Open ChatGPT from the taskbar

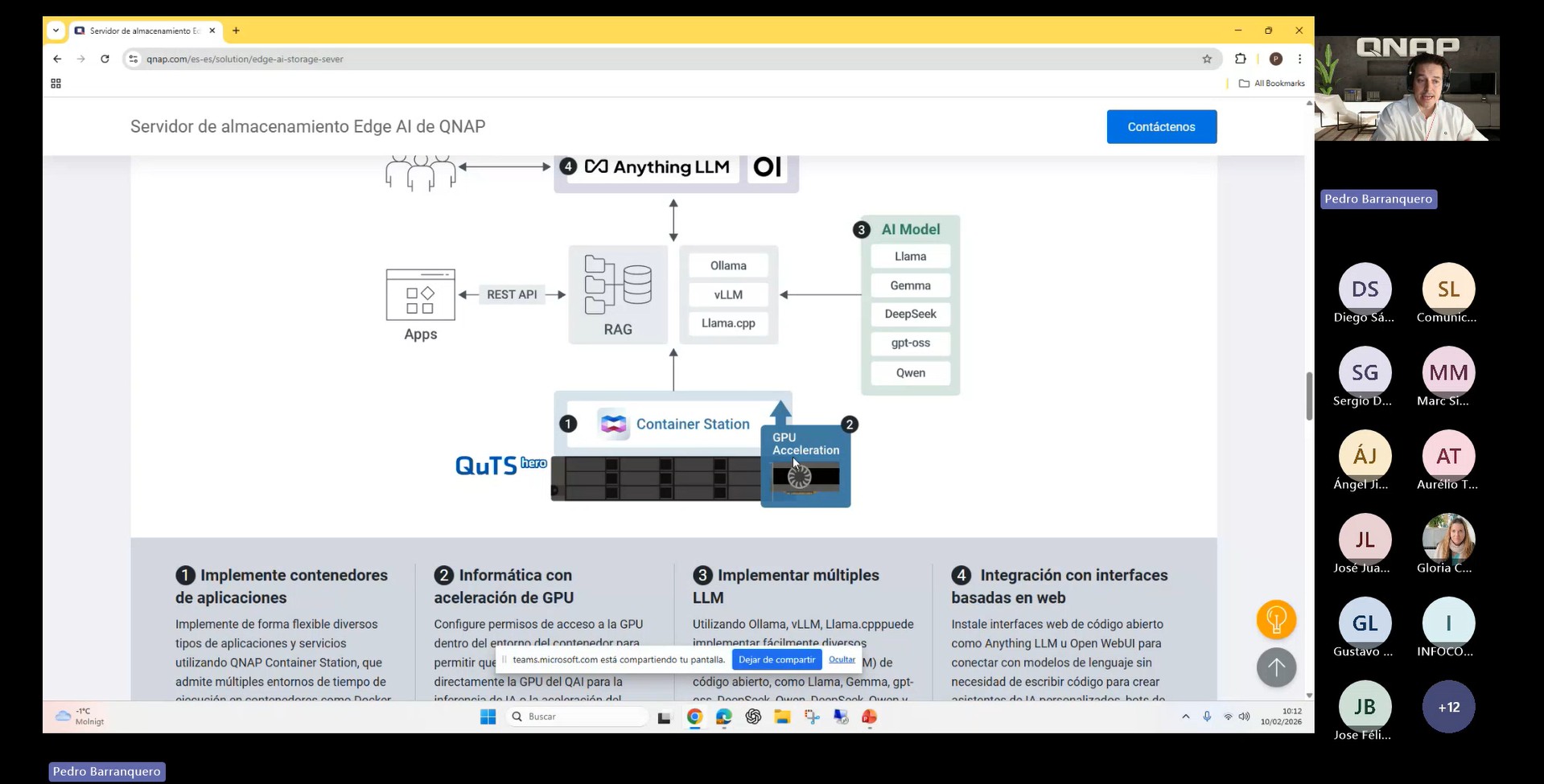(x=753, y=716)
